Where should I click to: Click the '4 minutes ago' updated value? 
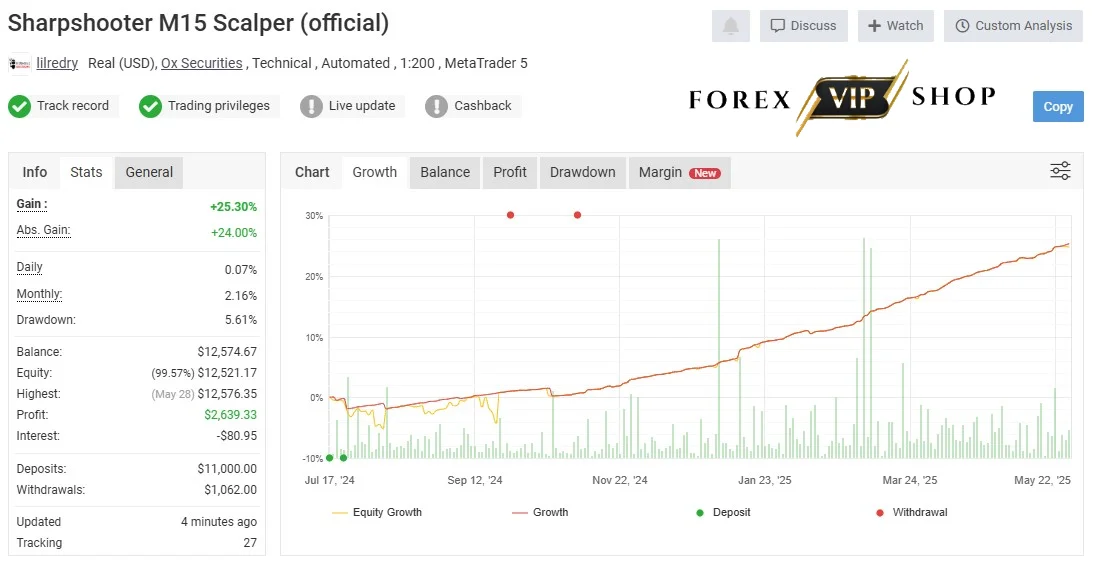[219, 522]
